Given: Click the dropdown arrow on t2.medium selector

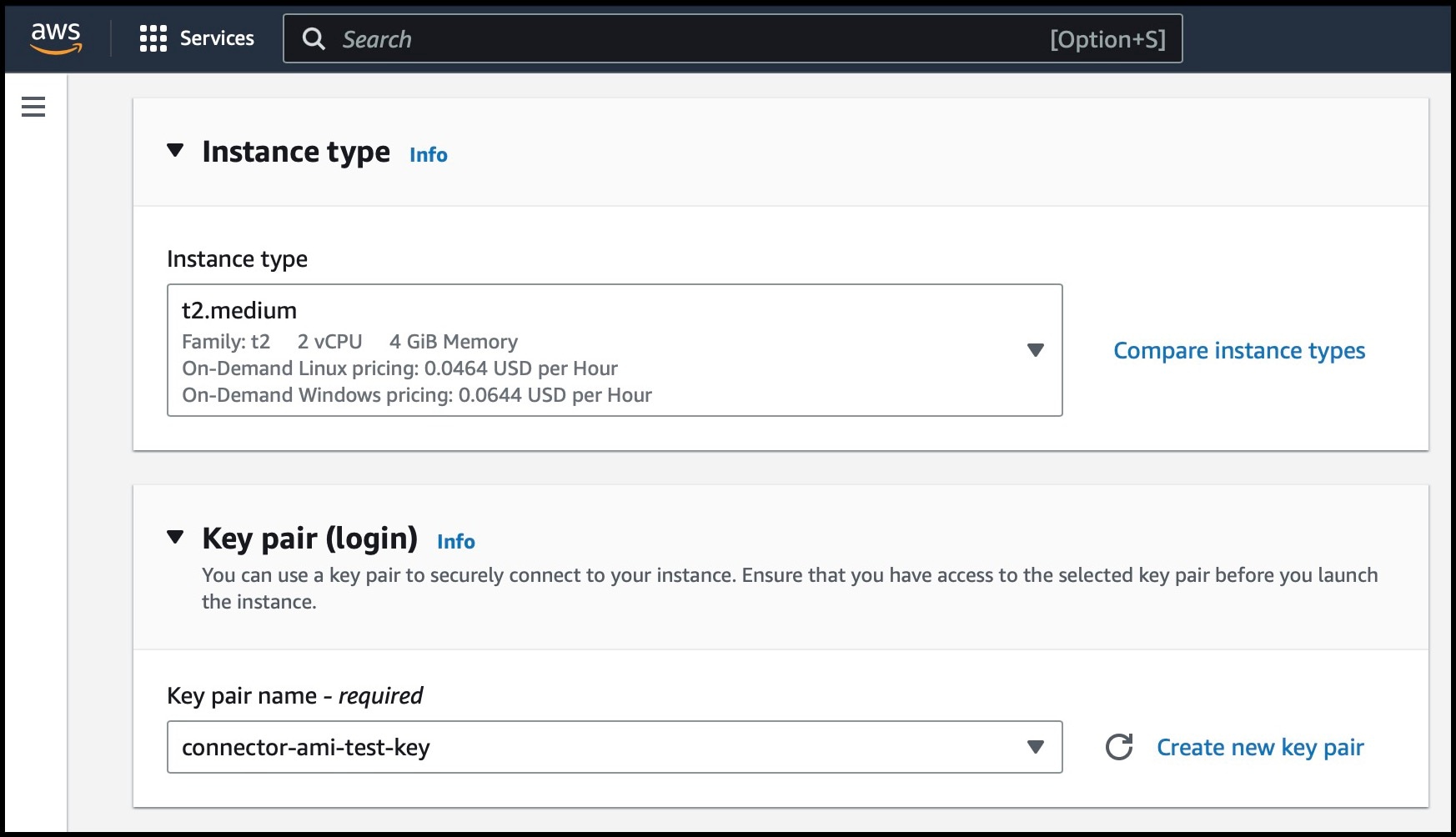Looking at the screenshot, I should pos(1036,350).
